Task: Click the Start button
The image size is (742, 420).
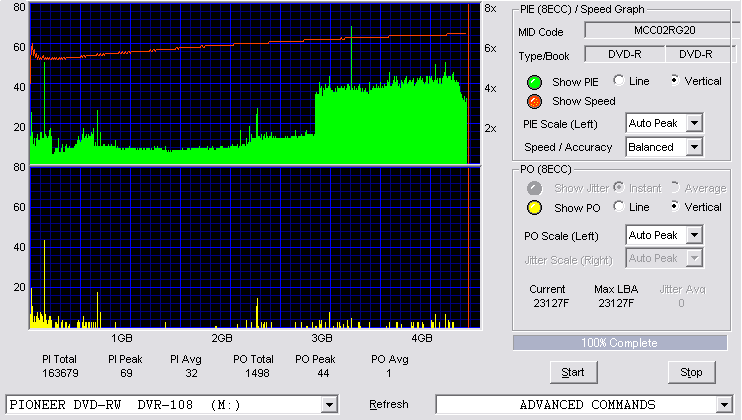Action: click(573, 372)
